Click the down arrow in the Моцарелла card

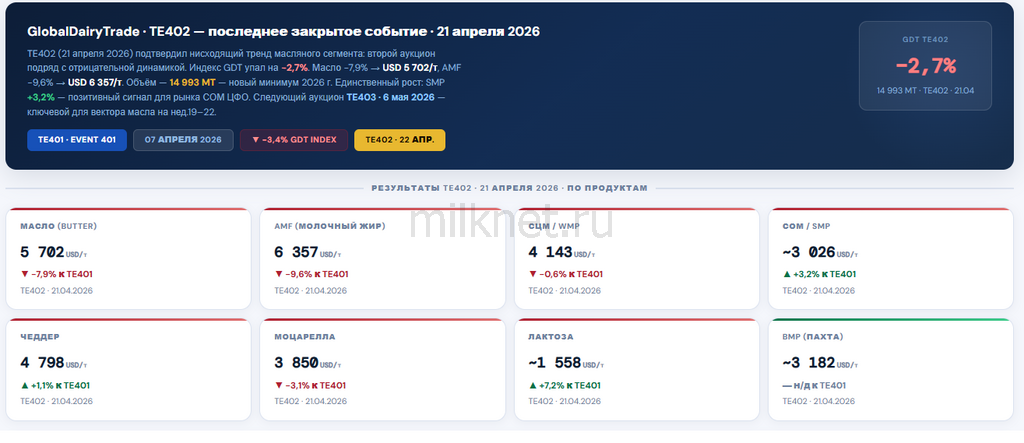279,385
